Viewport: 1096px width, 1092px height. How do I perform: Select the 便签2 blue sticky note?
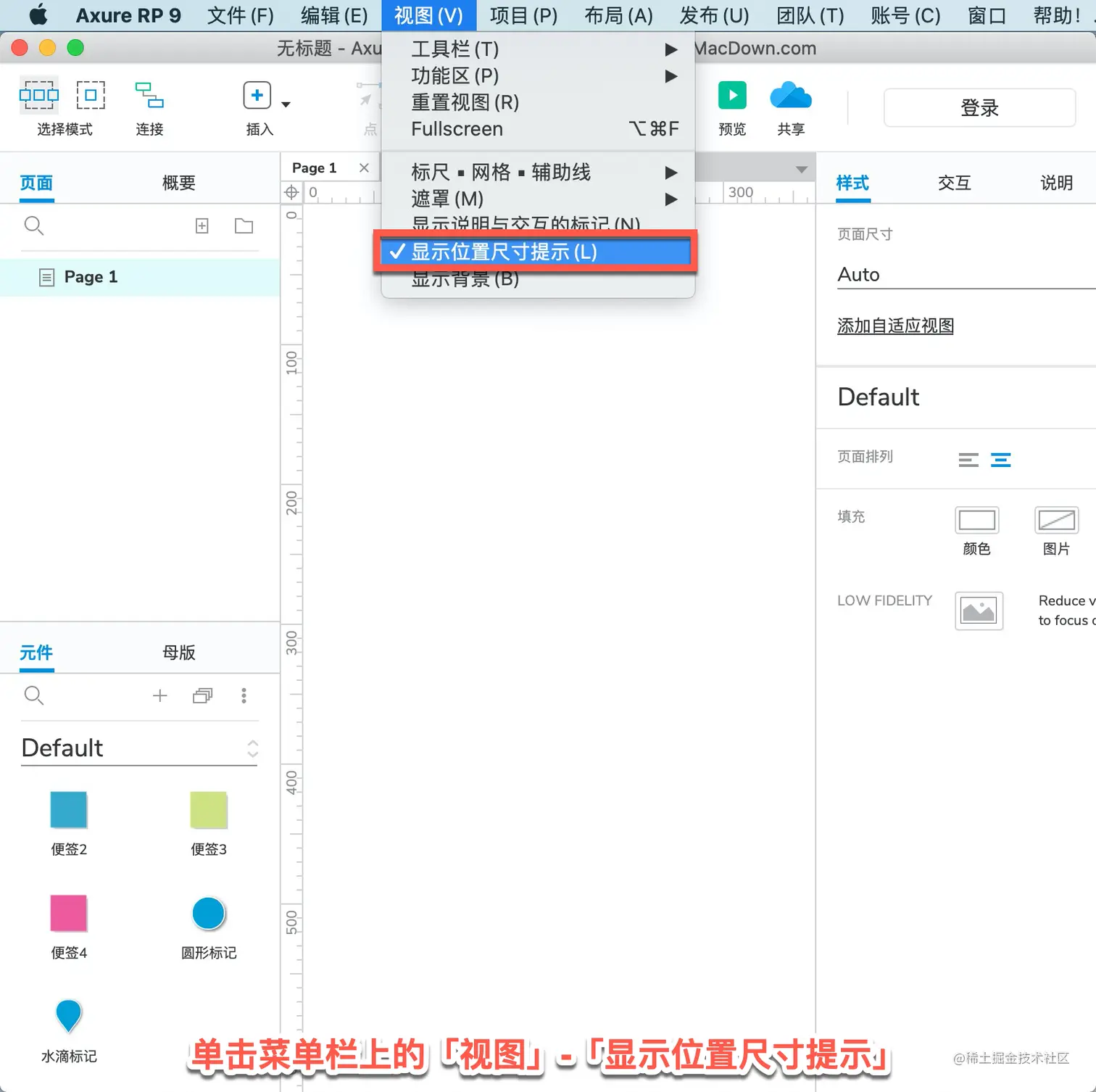[69, 810]
